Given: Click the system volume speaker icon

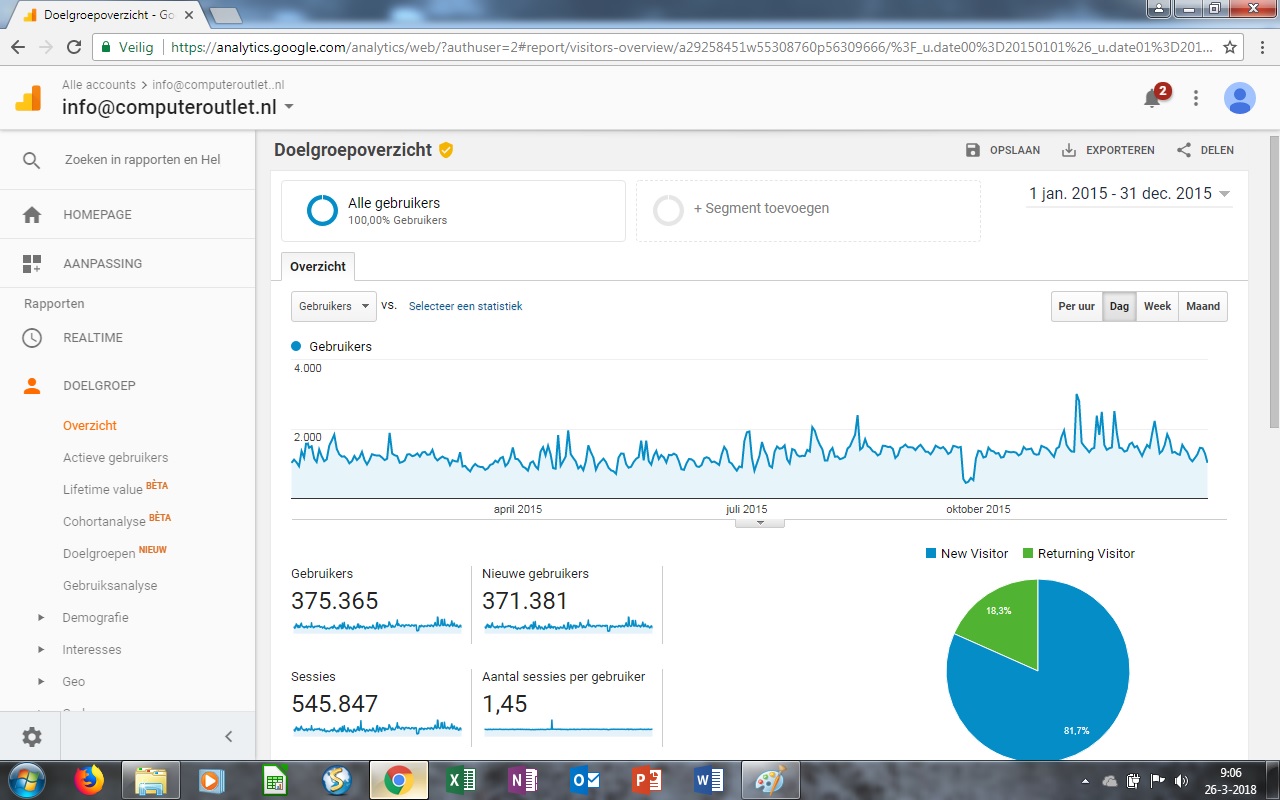Looking at the screenshot, I should click(1181, 780).
